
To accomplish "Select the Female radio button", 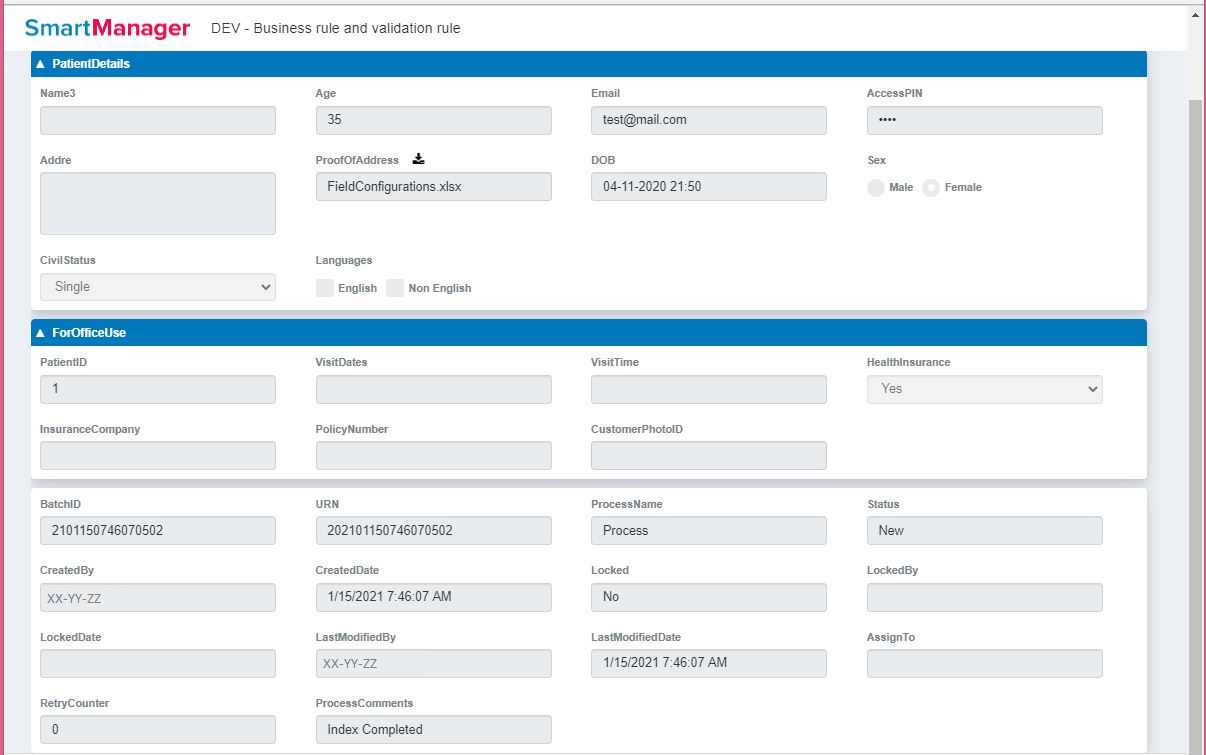I will 931,188.
